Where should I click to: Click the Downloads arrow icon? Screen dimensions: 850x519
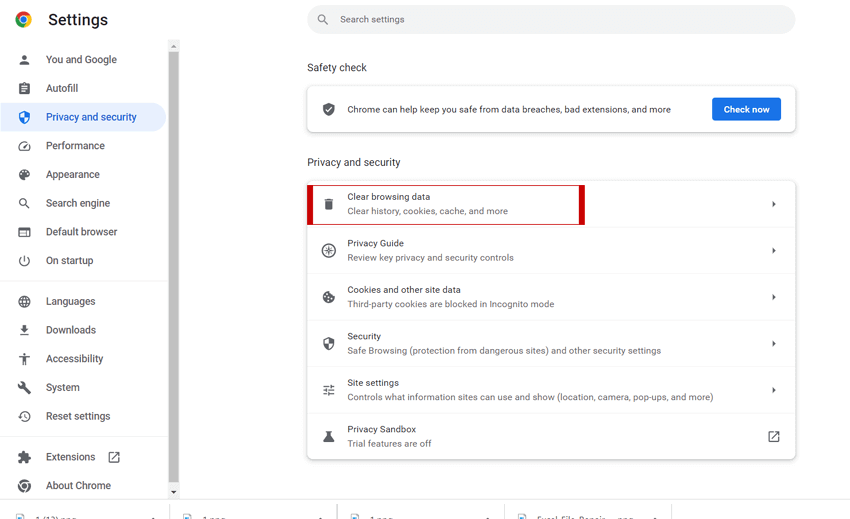point(24,330)
